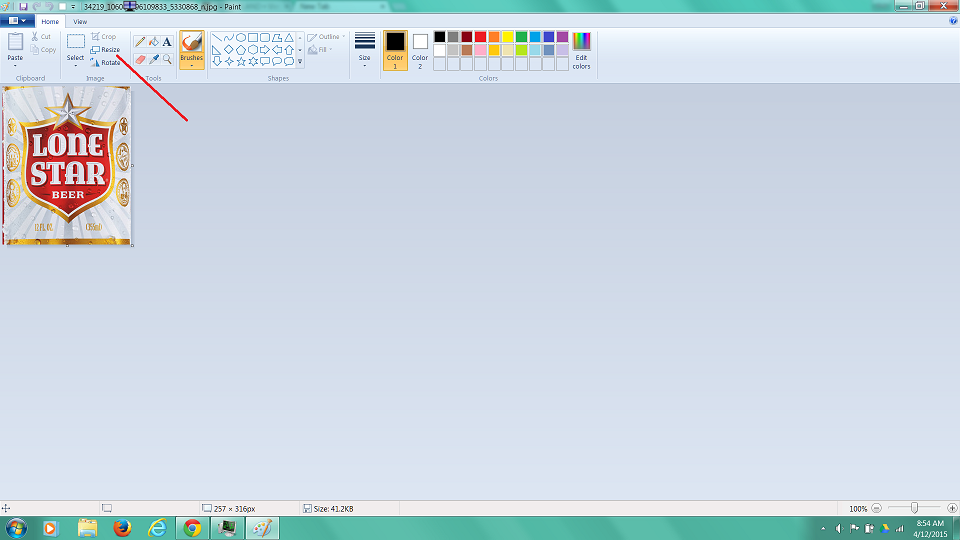Switch to the Color 2 selector

coord(420,49)
